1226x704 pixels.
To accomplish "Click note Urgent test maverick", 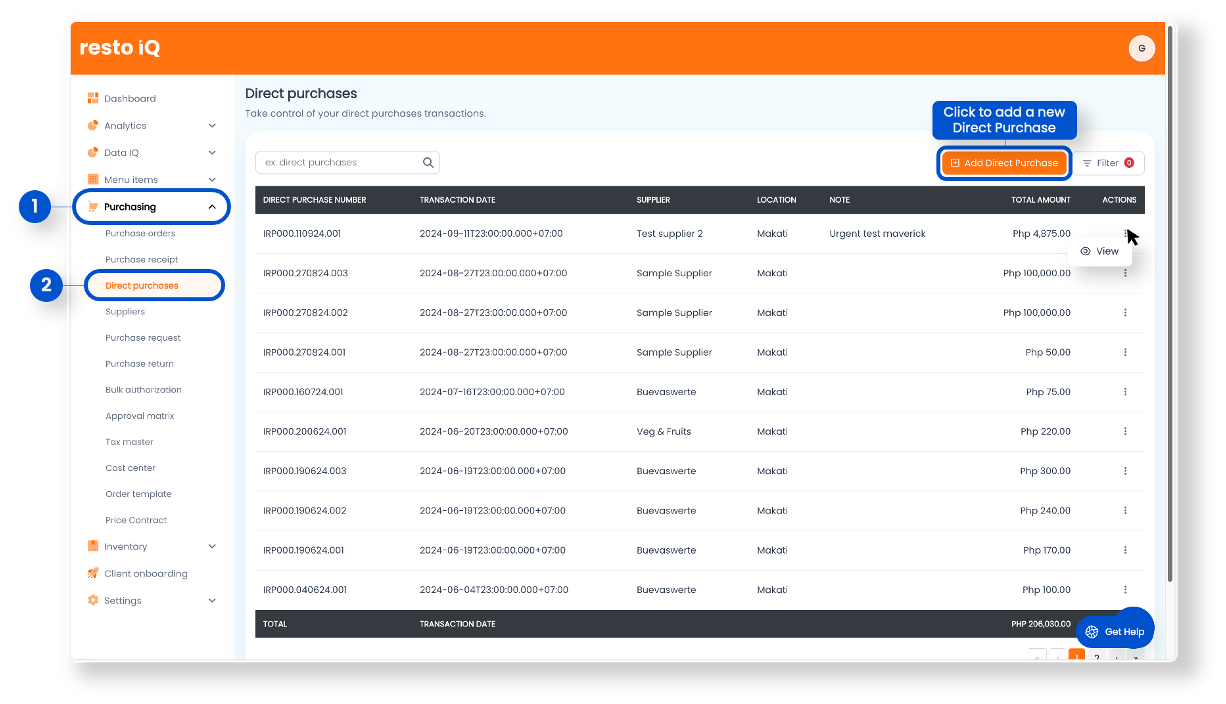I will 877,234.
